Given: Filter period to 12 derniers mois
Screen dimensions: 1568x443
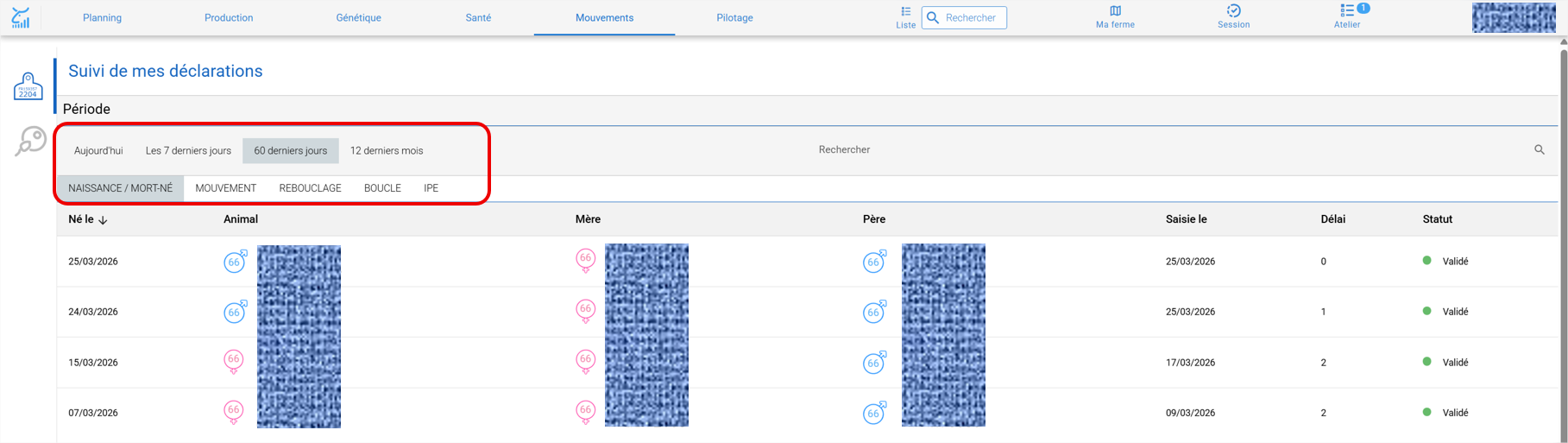Looking at the screenshot, I should click(x=387, y=151).
